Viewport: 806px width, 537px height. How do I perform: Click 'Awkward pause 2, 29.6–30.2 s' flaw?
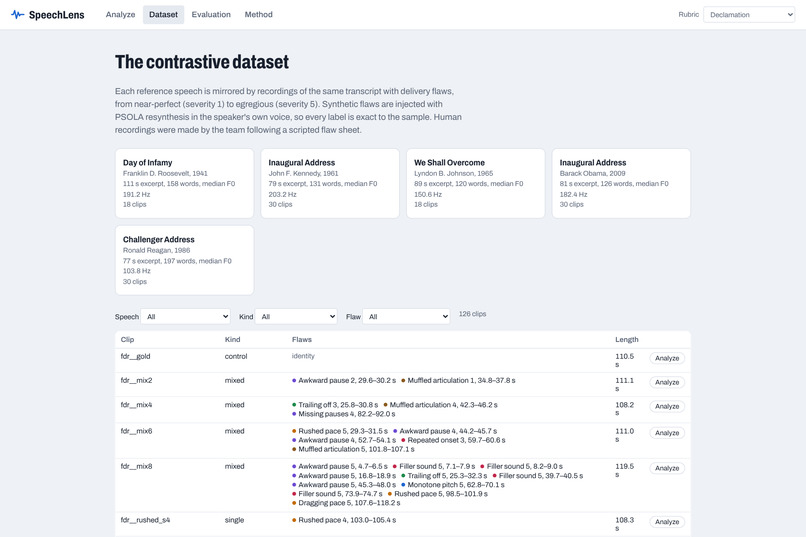pos(344,380)
